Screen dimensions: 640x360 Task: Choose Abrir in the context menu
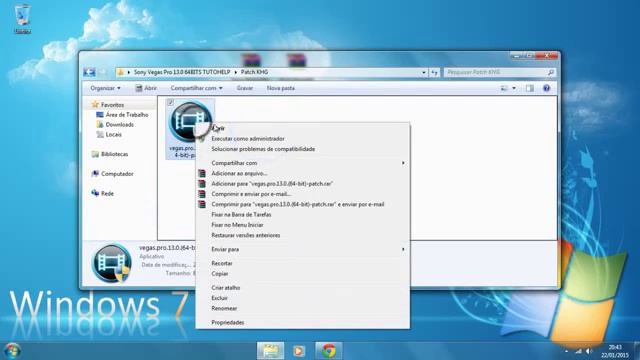(303, 128)
